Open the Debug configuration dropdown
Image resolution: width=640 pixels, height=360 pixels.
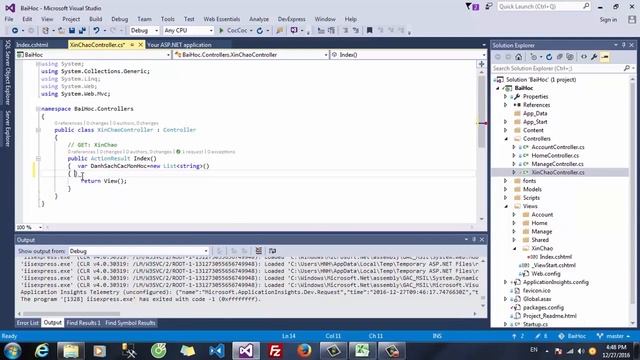pos(144,31)
